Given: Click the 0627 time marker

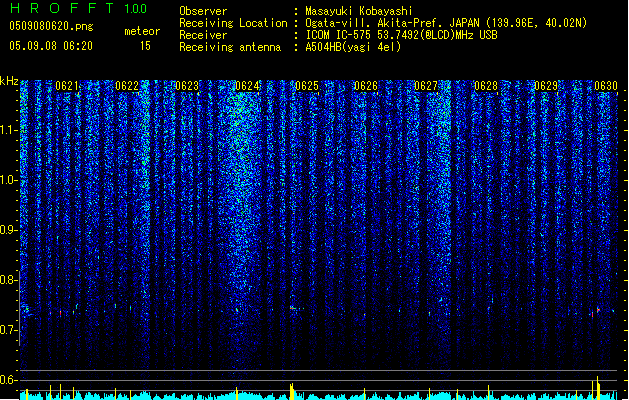Looking at the screenshot, I should point(426,86).
